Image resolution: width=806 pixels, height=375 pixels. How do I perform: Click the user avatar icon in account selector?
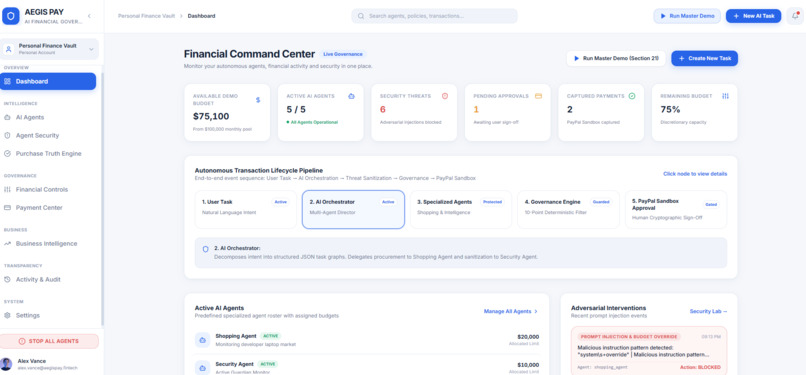click(x=9, y=49)
